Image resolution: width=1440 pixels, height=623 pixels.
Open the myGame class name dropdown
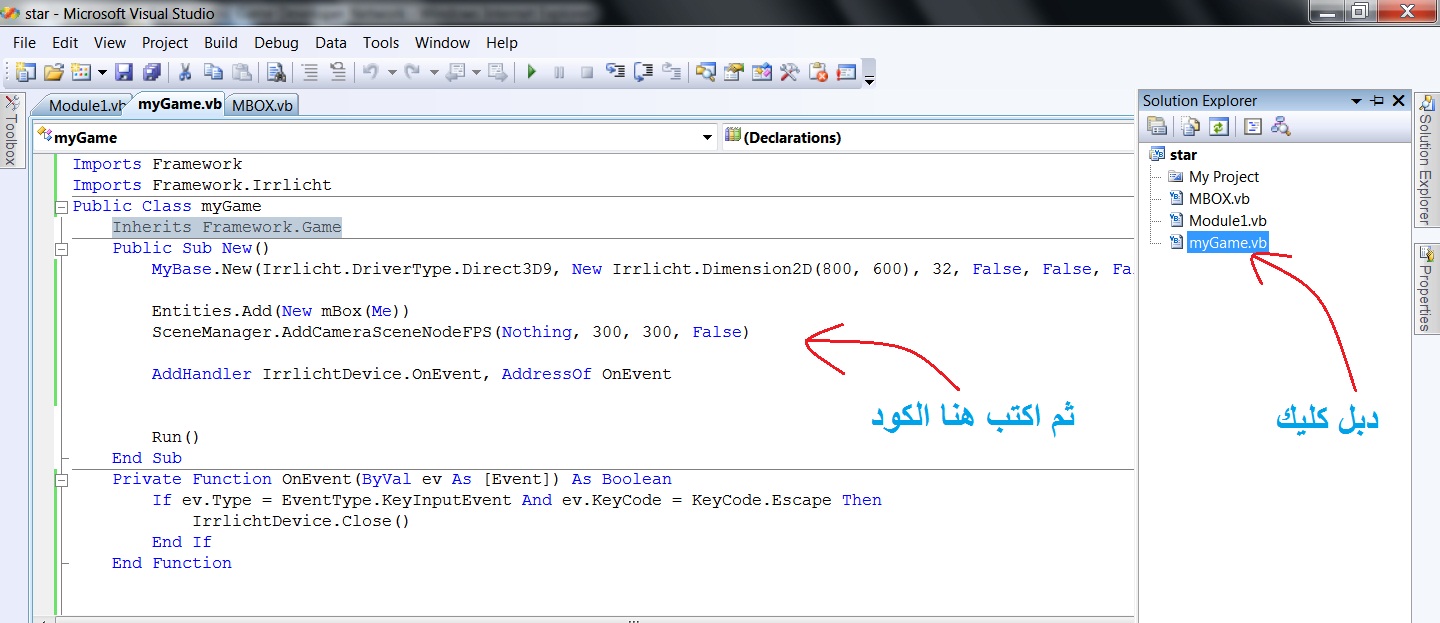(707, 138)
